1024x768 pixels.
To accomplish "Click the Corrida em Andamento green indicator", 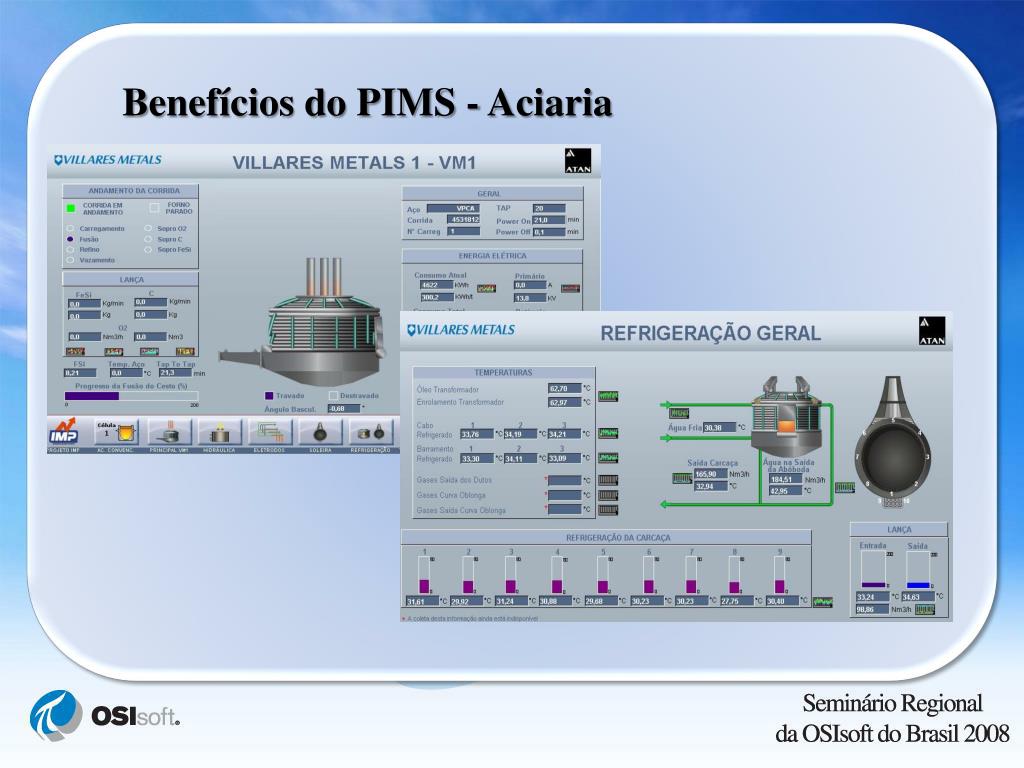I will (x=71, y=208).
